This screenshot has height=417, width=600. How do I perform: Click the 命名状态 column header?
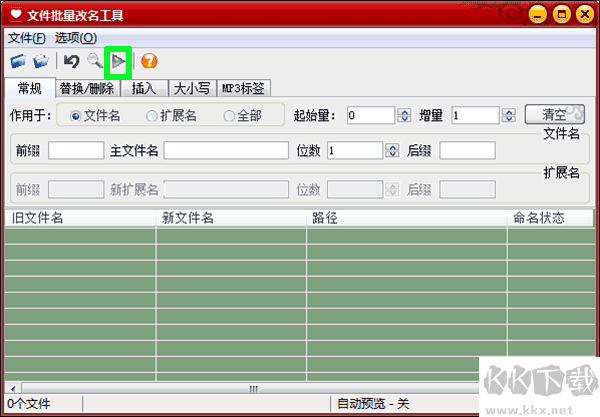551,218
